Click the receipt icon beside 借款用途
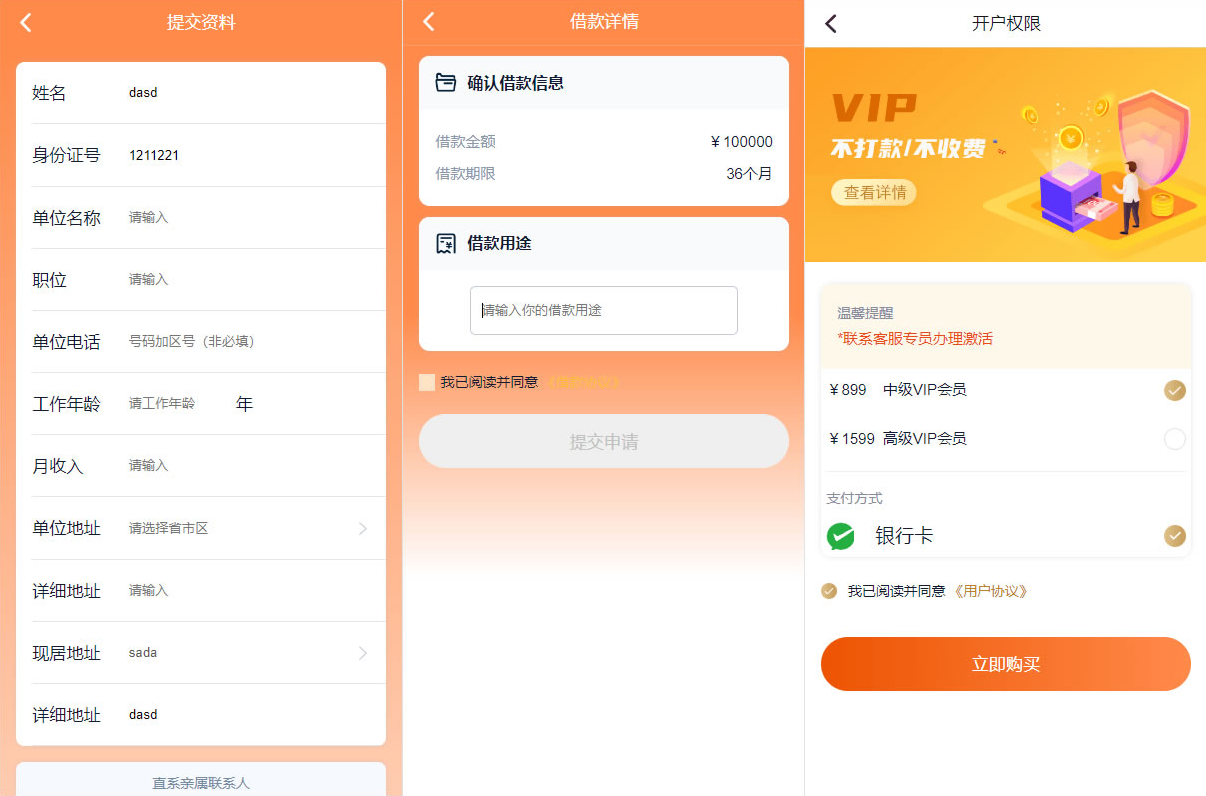Viewport: 1206px width, 796px height. click(446, 243)
